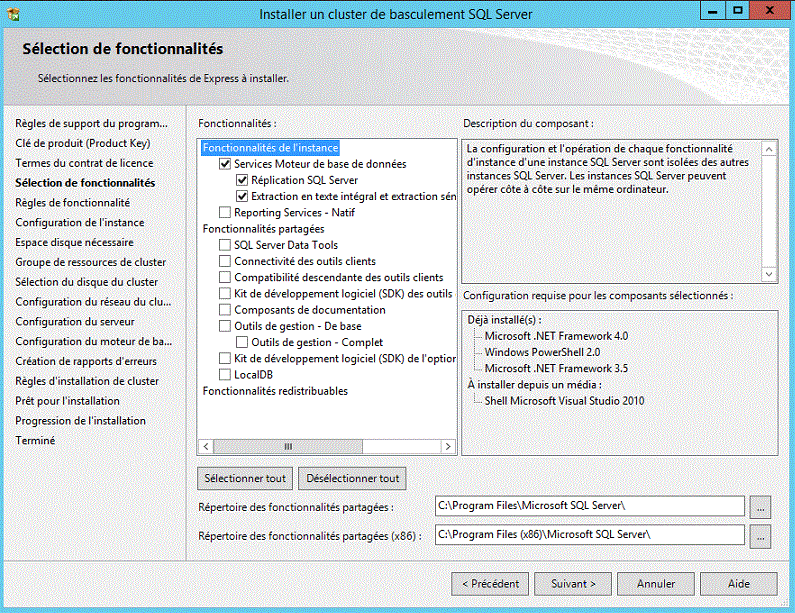Minimize the installer window
Screen dimensions: 795x613
[x=712, y=11]
